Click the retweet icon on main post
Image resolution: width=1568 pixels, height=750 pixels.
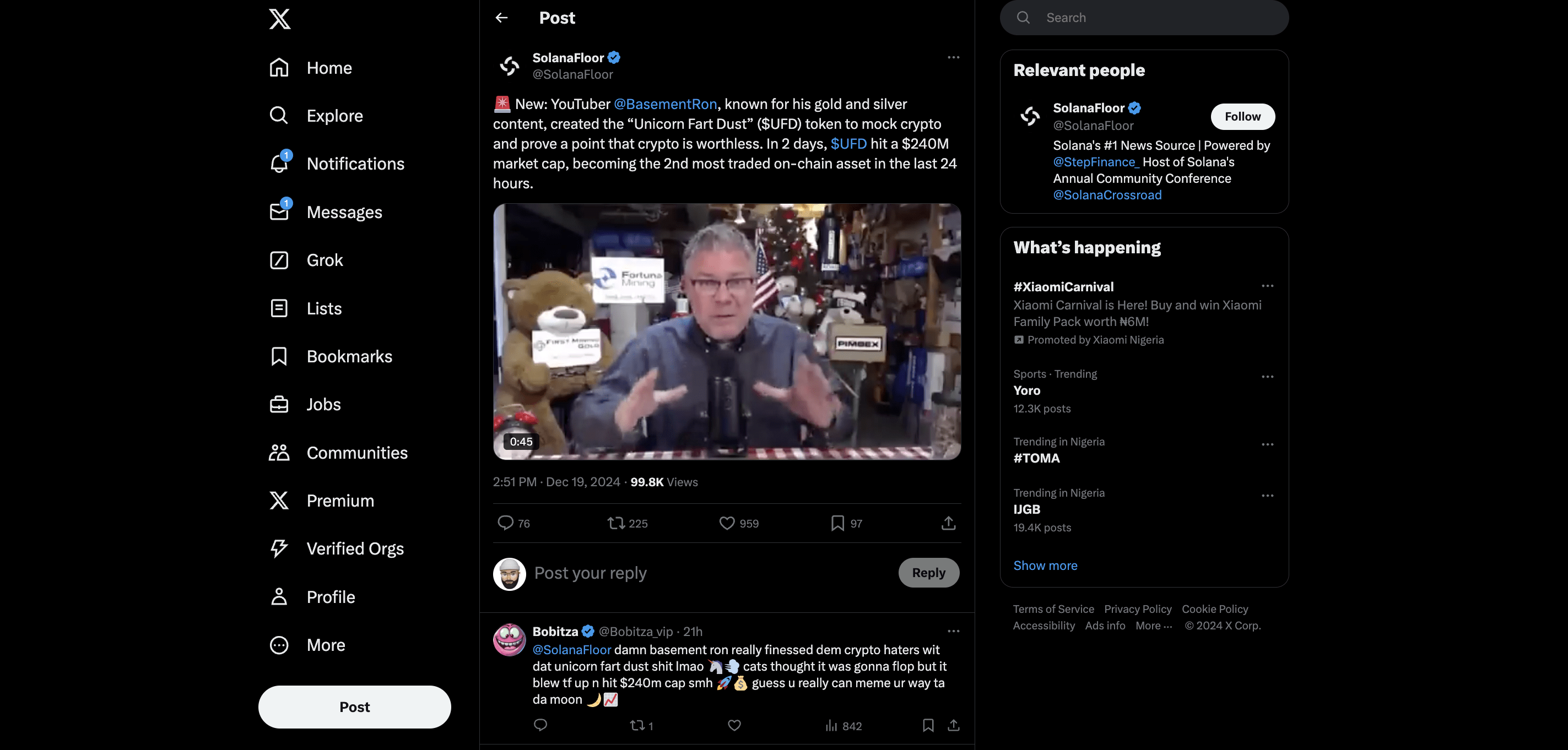coord(616,523)
